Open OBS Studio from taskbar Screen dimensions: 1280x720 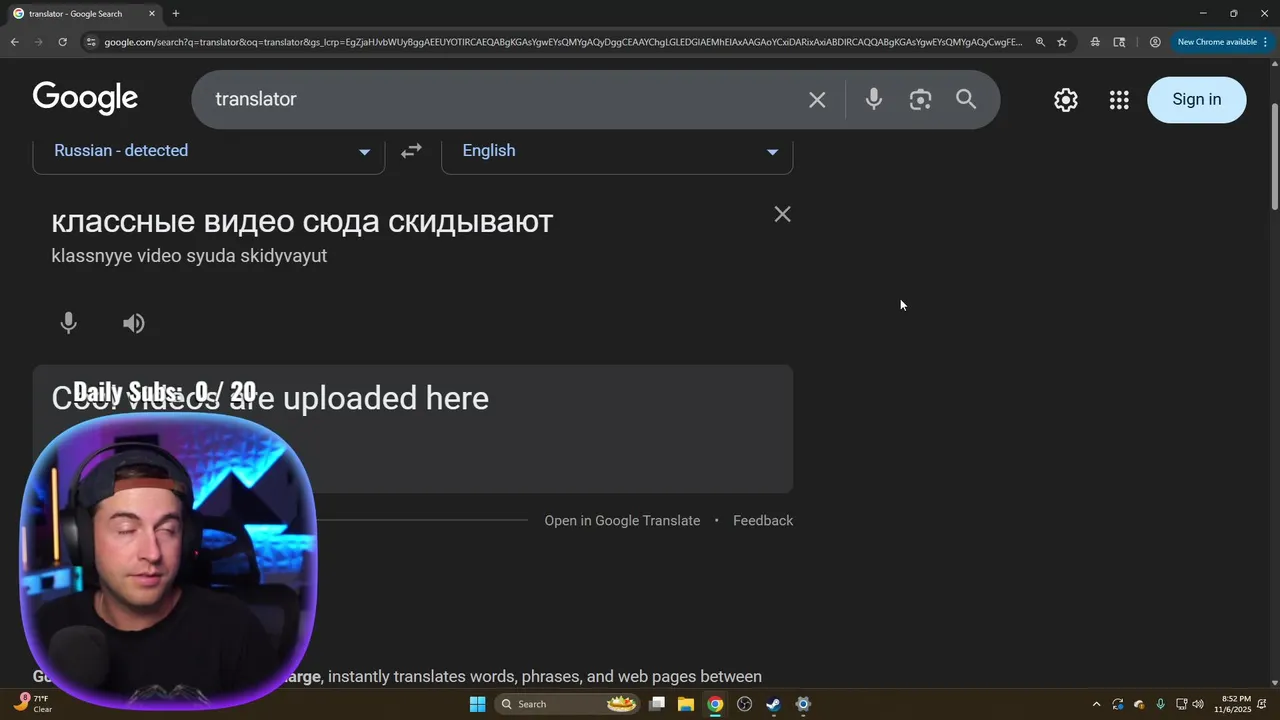tap(744, 704)
